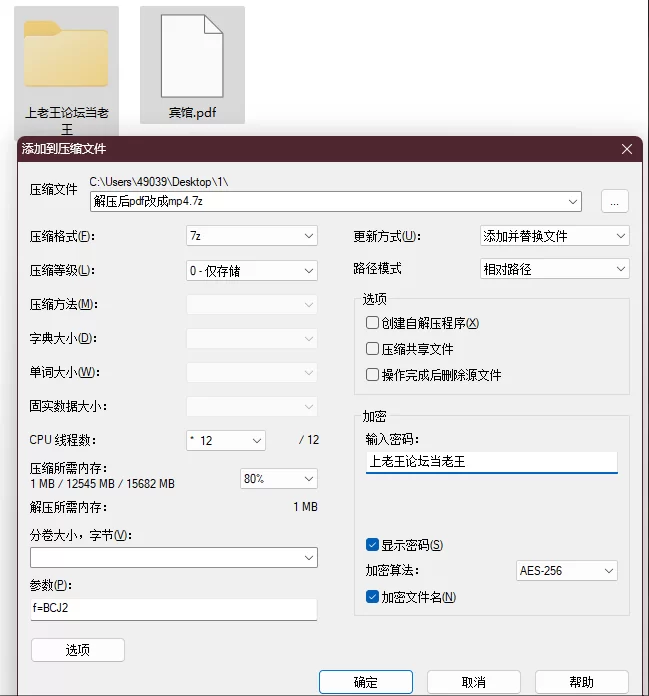The image size is (649, 696).
Task: Click the 字典大小(D) label
Action: (63, 339)
